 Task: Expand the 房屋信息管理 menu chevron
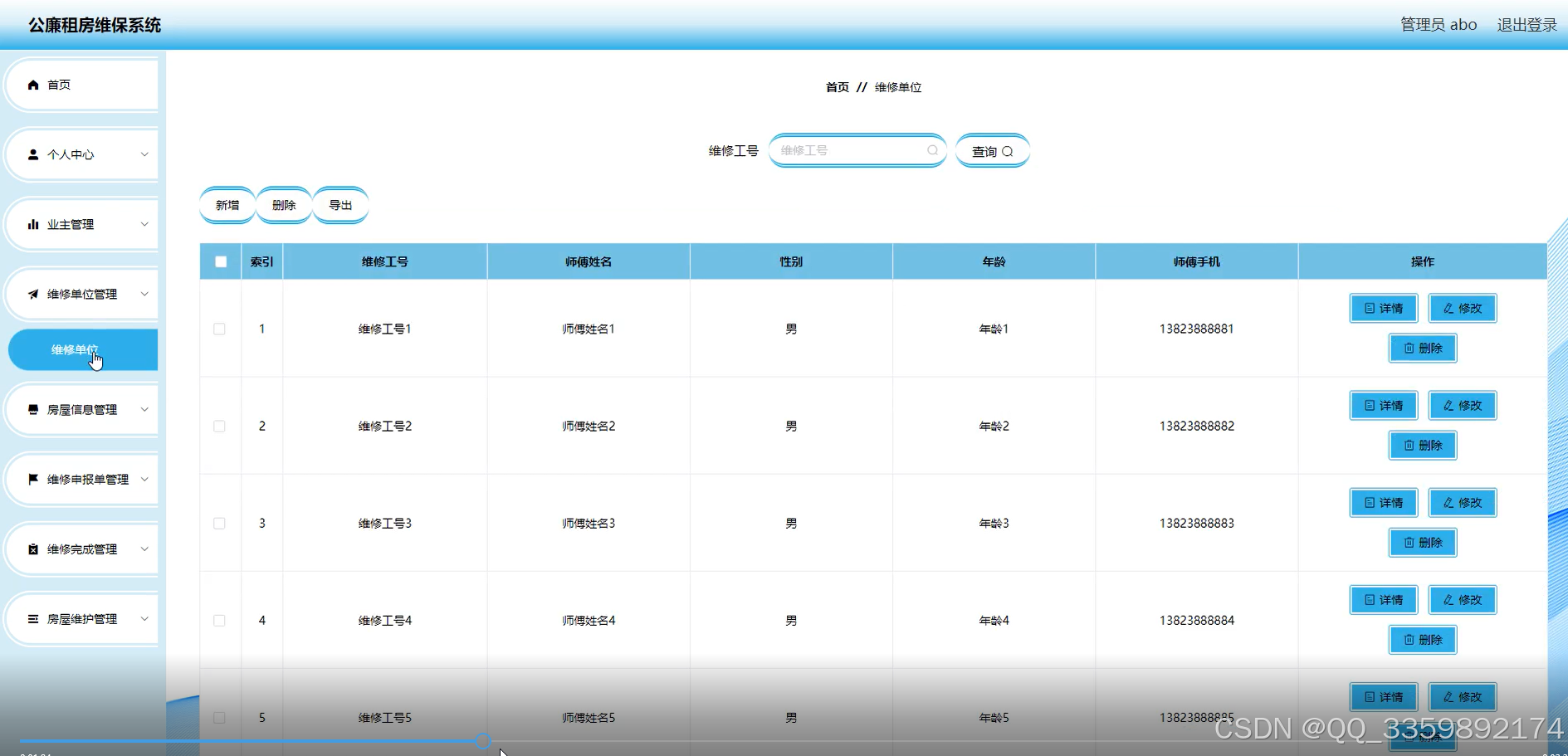click(144, 409)
